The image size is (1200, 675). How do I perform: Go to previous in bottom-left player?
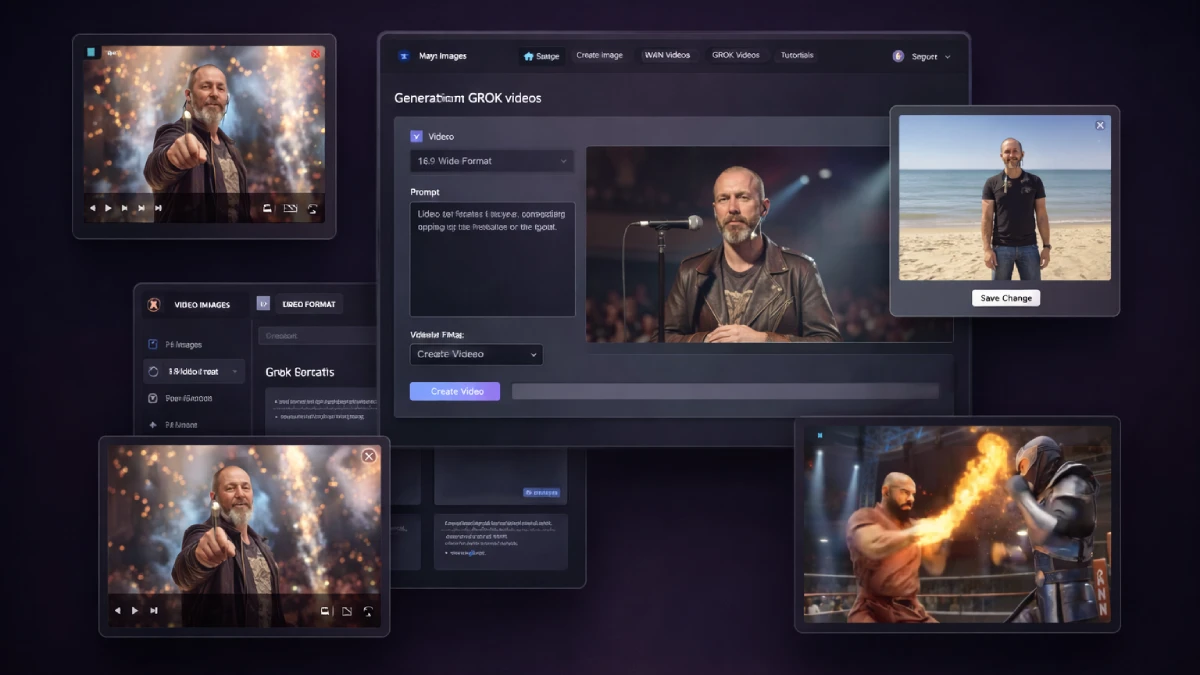point(118,610)
